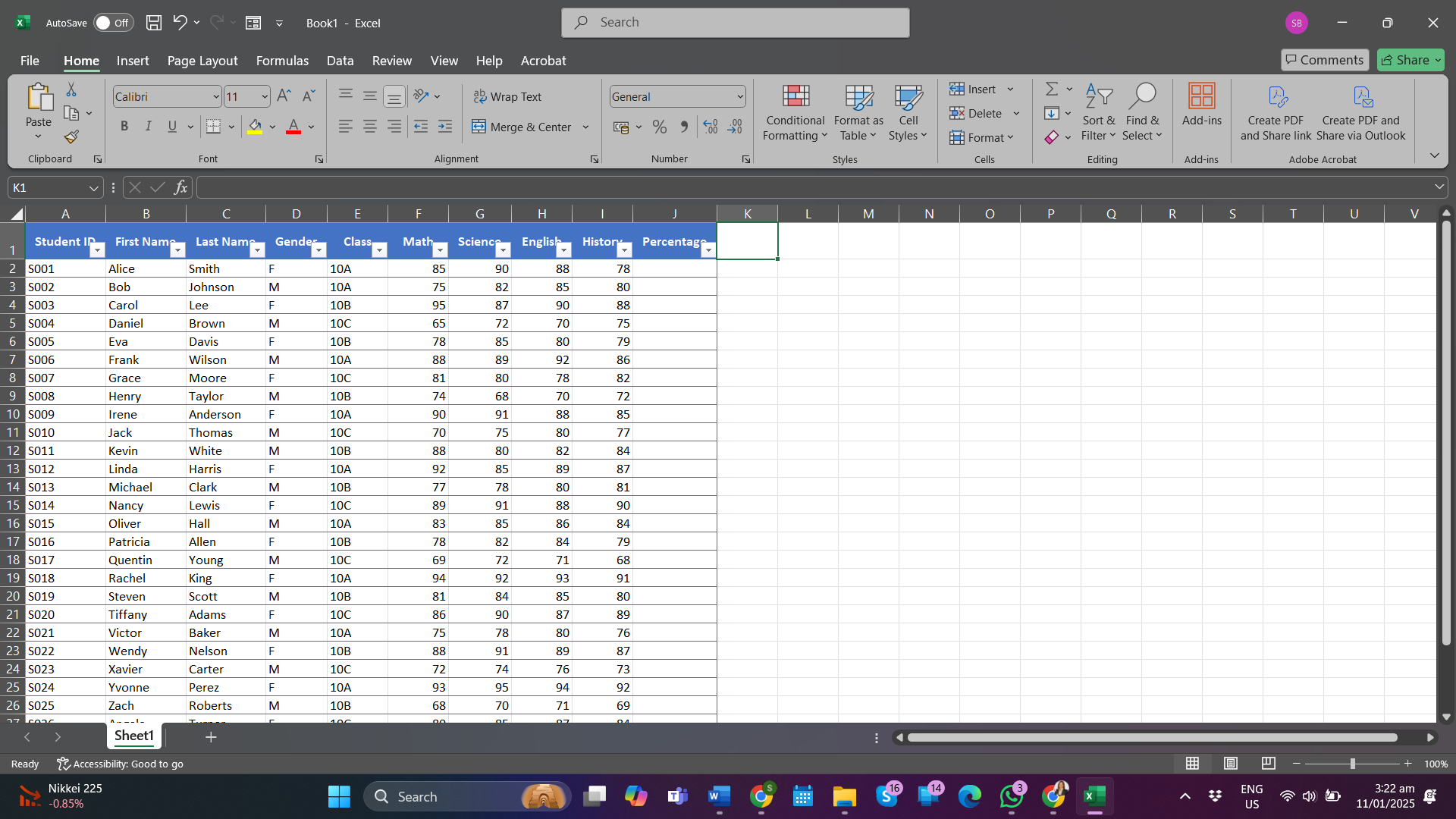Open the Comments pane button
This screenshot has width=1456, height=819.
point(1324,60)
